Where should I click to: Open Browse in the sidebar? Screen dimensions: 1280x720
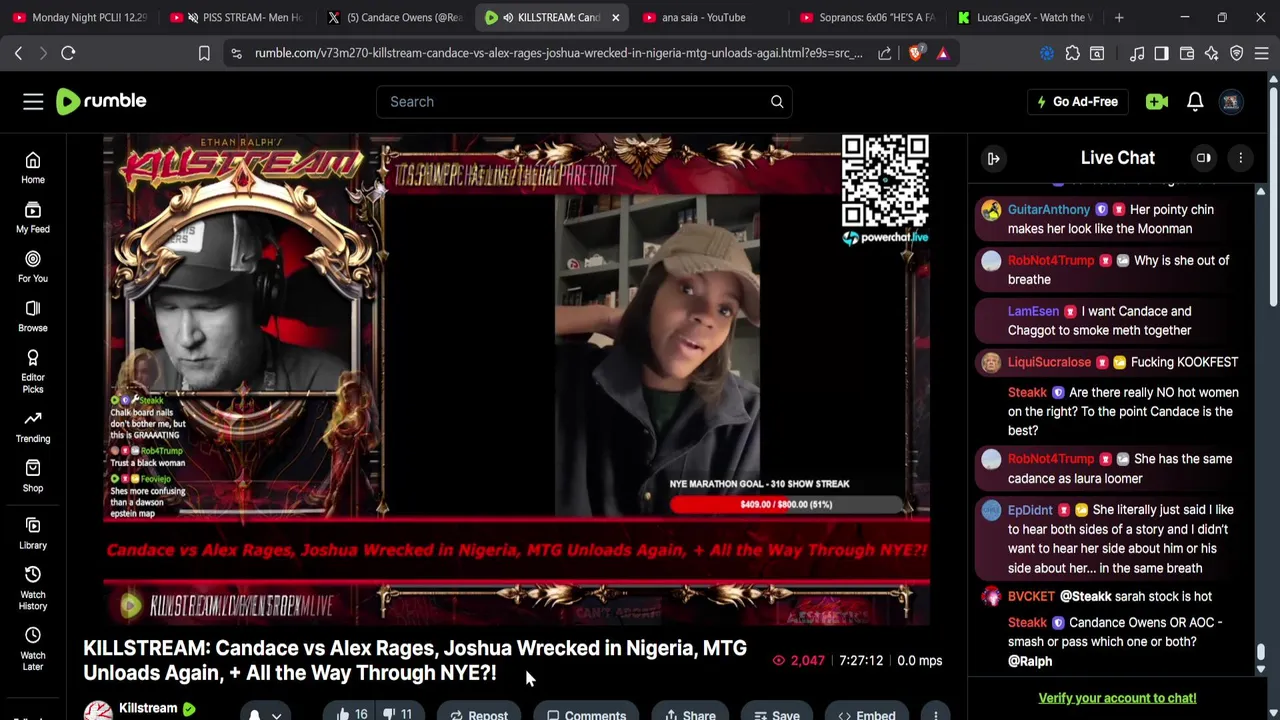33,316
